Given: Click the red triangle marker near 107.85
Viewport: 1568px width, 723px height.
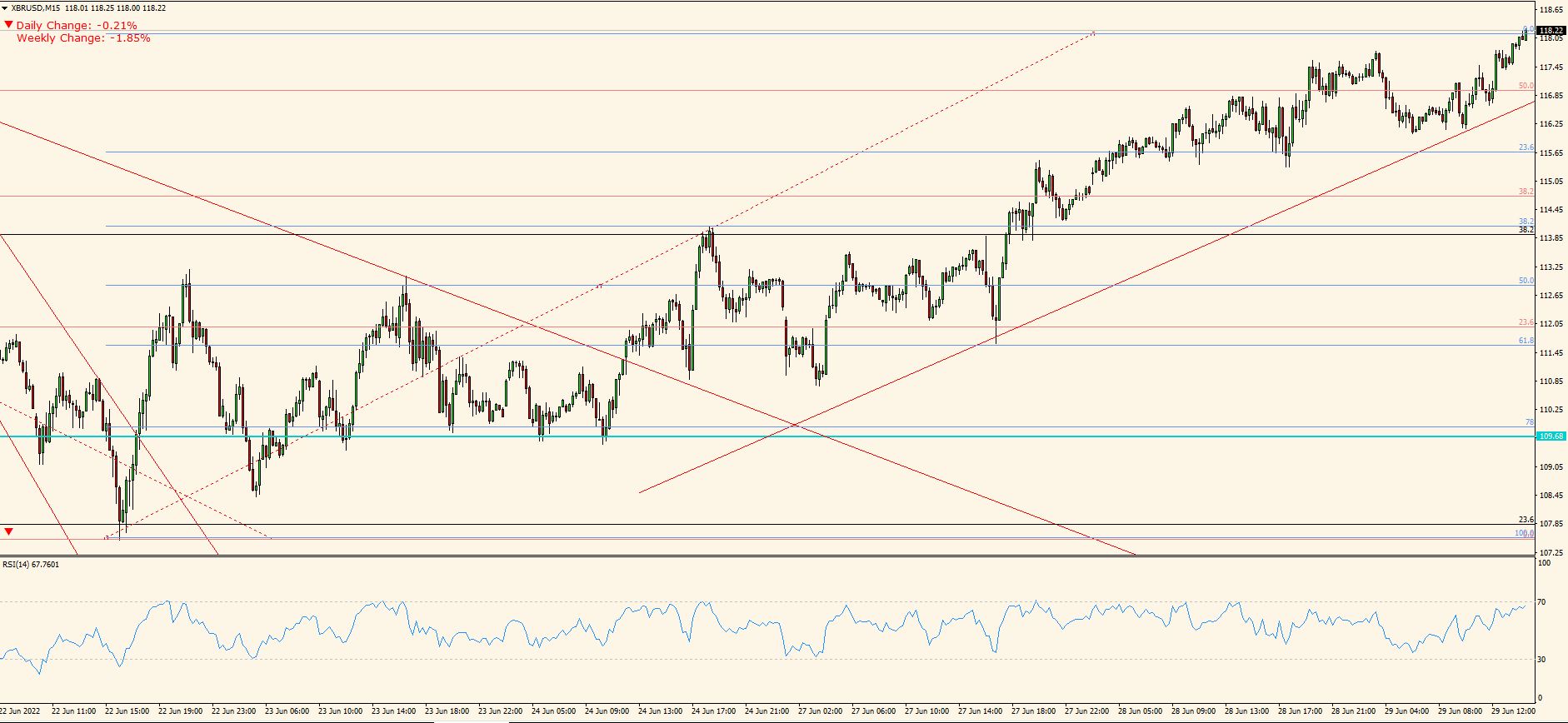Looking at the screenshot, I should pyautogui.click(x=9, y=531).
